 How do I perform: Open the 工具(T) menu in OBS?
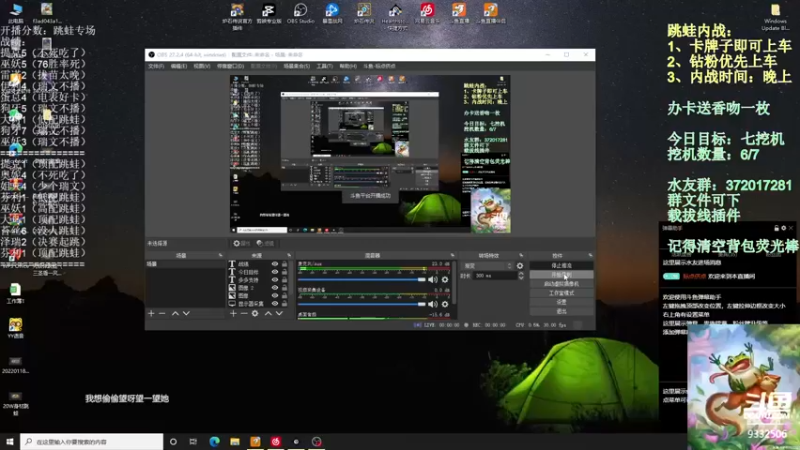pos(324,66)
